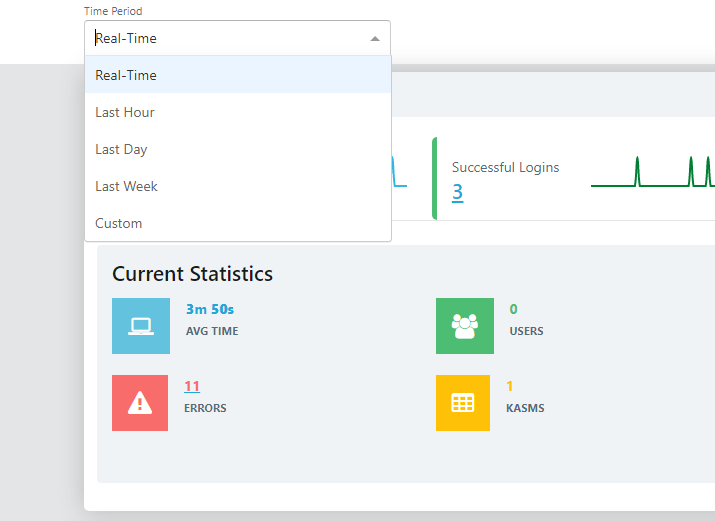Click the yellow Kasms grid icon

pos(463,403)
